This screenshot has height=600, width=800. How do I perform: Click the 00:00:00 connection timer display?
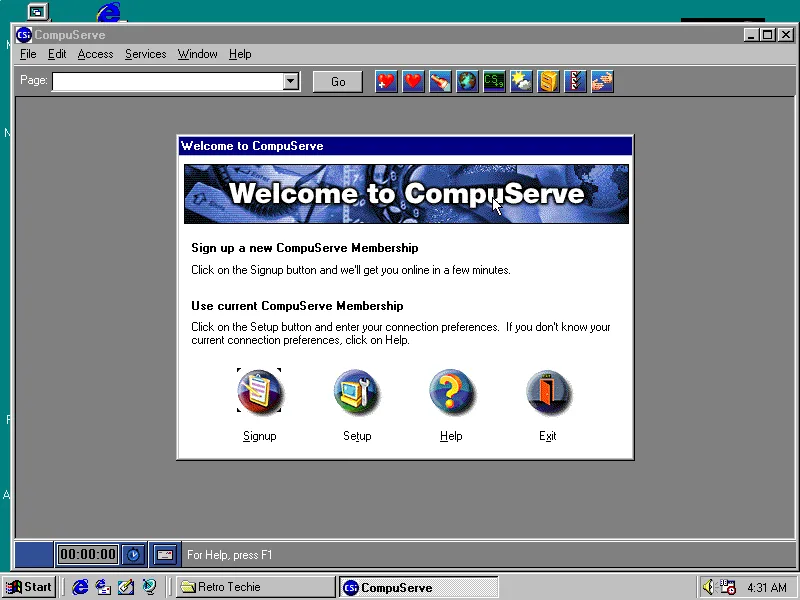pyautogui.click(x=88, y=555)
